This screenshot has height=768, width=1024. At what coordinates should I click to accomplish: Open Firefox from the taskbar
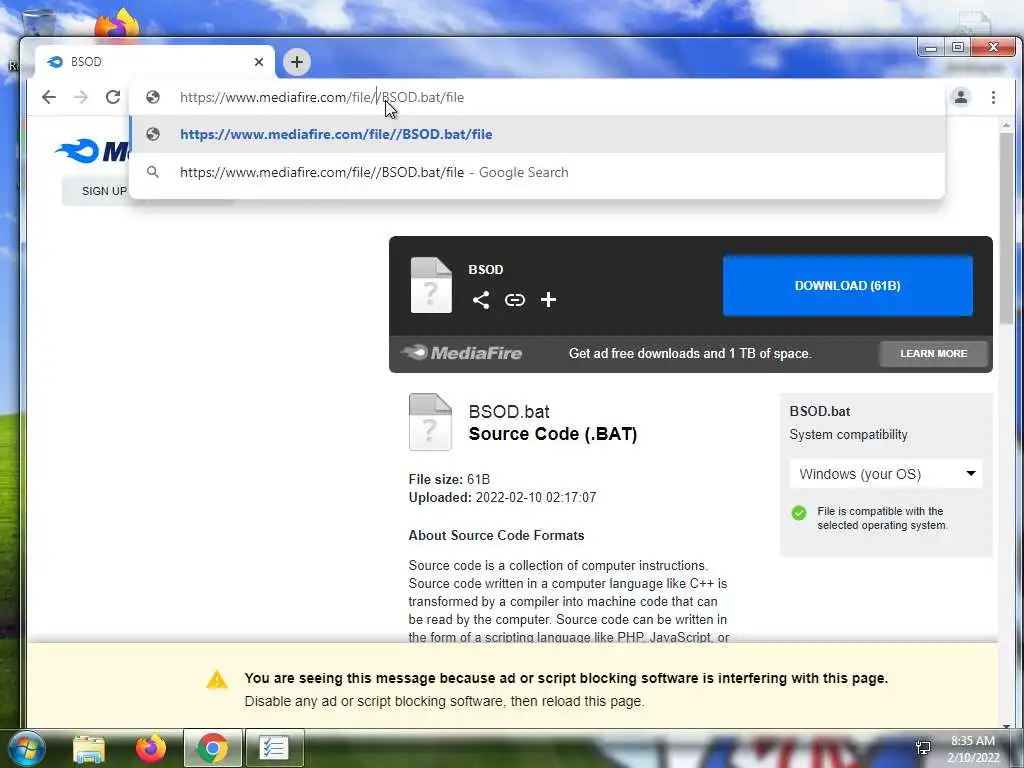point(151,748)
